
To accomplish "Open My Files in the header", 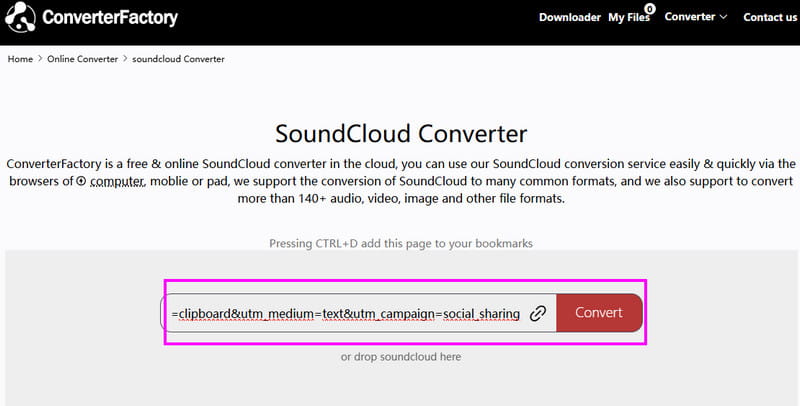I will tap(629, 17).
